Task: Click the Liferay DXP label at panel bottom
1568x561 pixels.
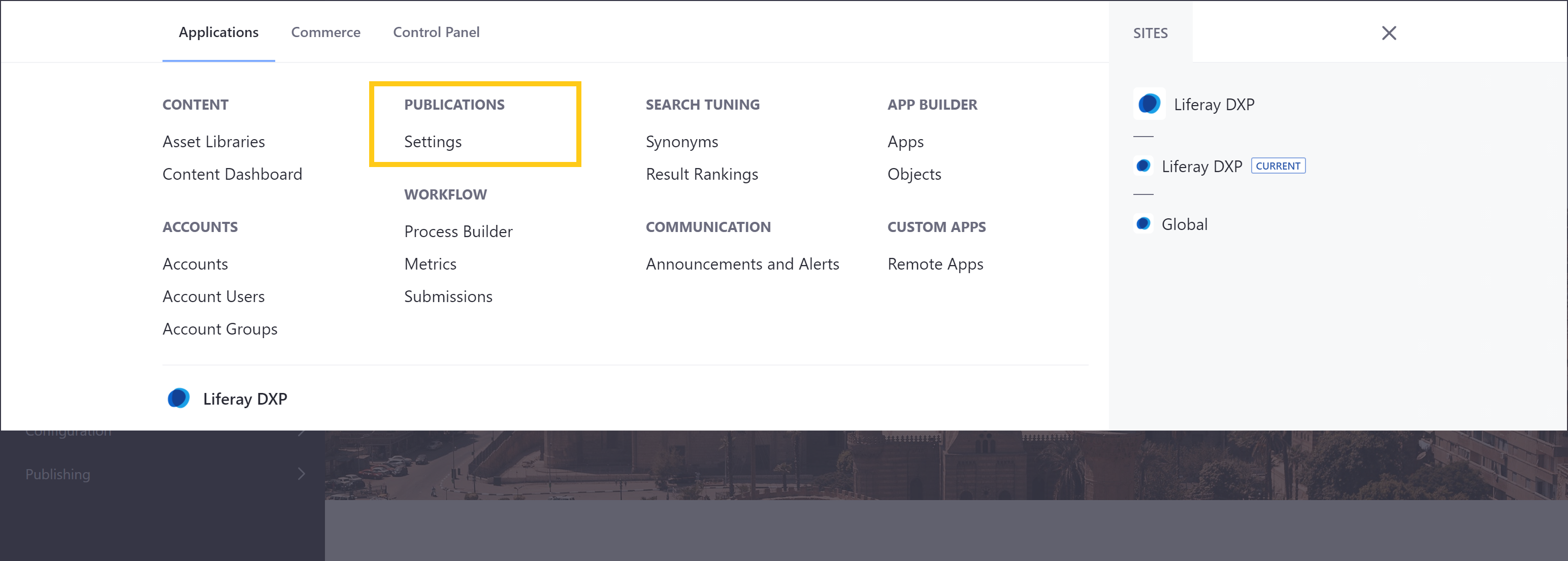Action: click(x=245, y=399)
